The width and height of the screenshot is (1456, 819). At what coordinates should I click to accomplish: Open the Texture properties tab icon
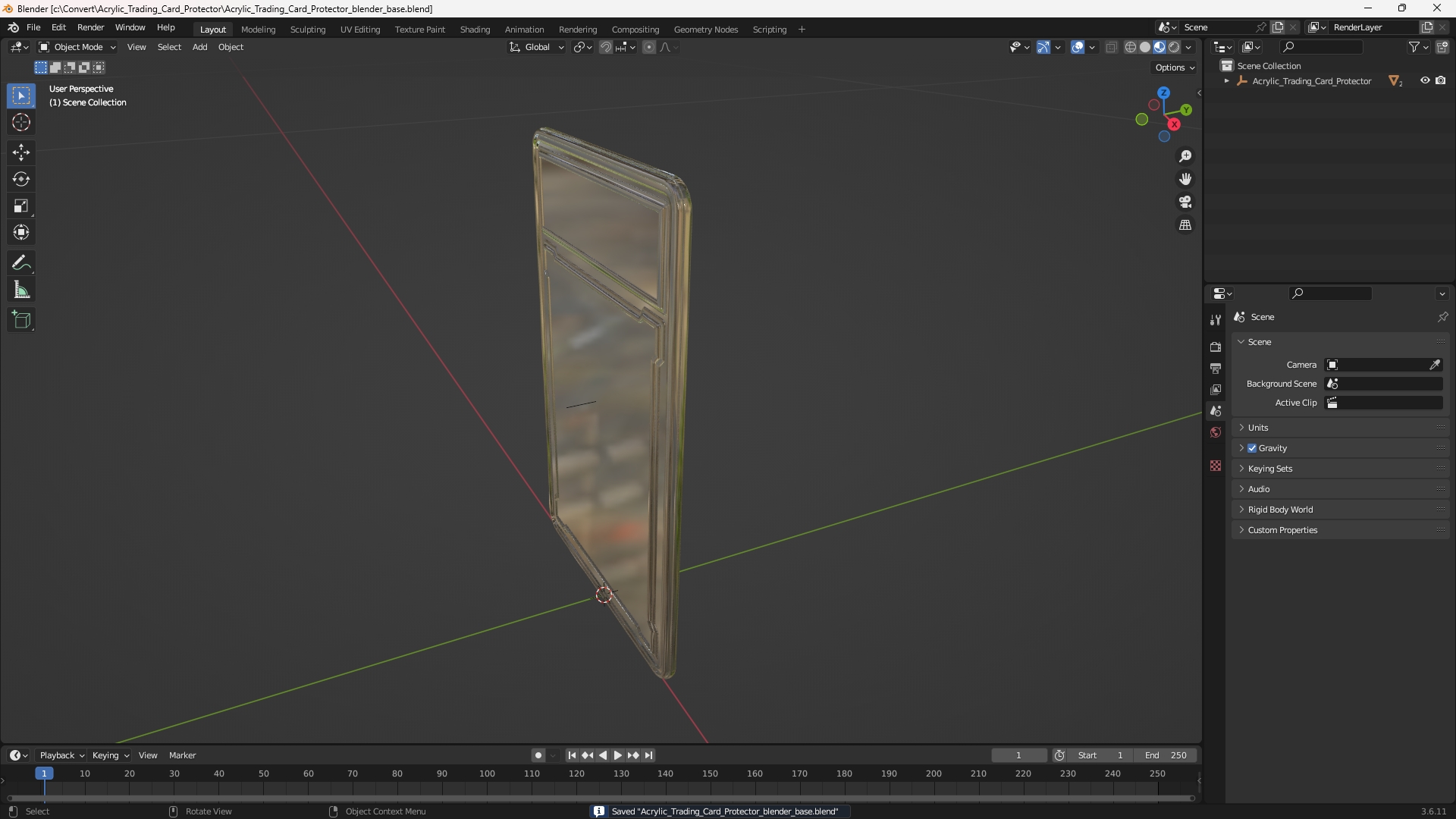coord(1216,466)
